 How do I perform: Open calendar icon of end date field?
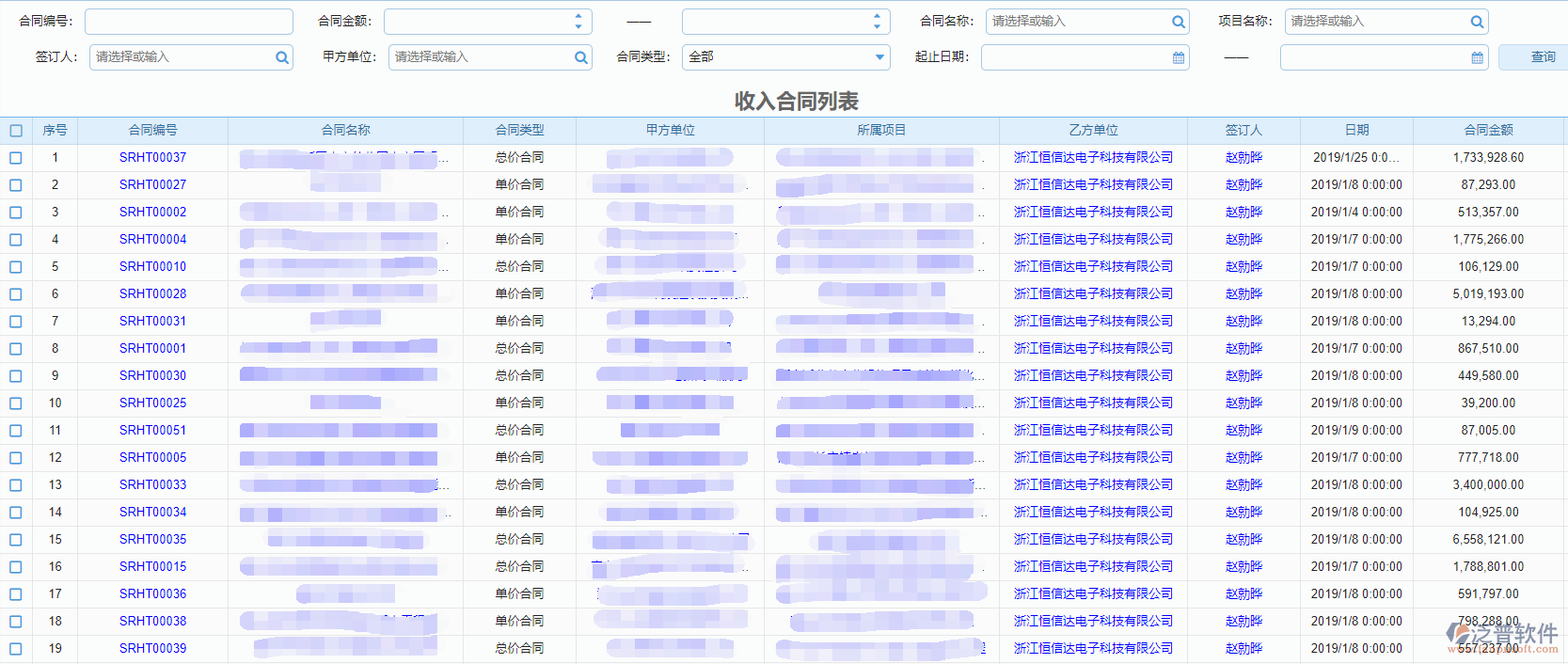click(1477, 57)
